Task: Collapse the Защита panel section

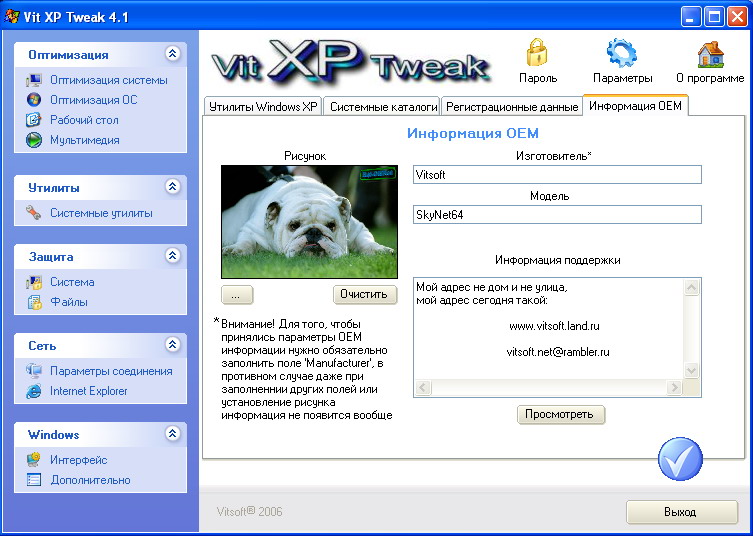Action: (x=173, y=257)
